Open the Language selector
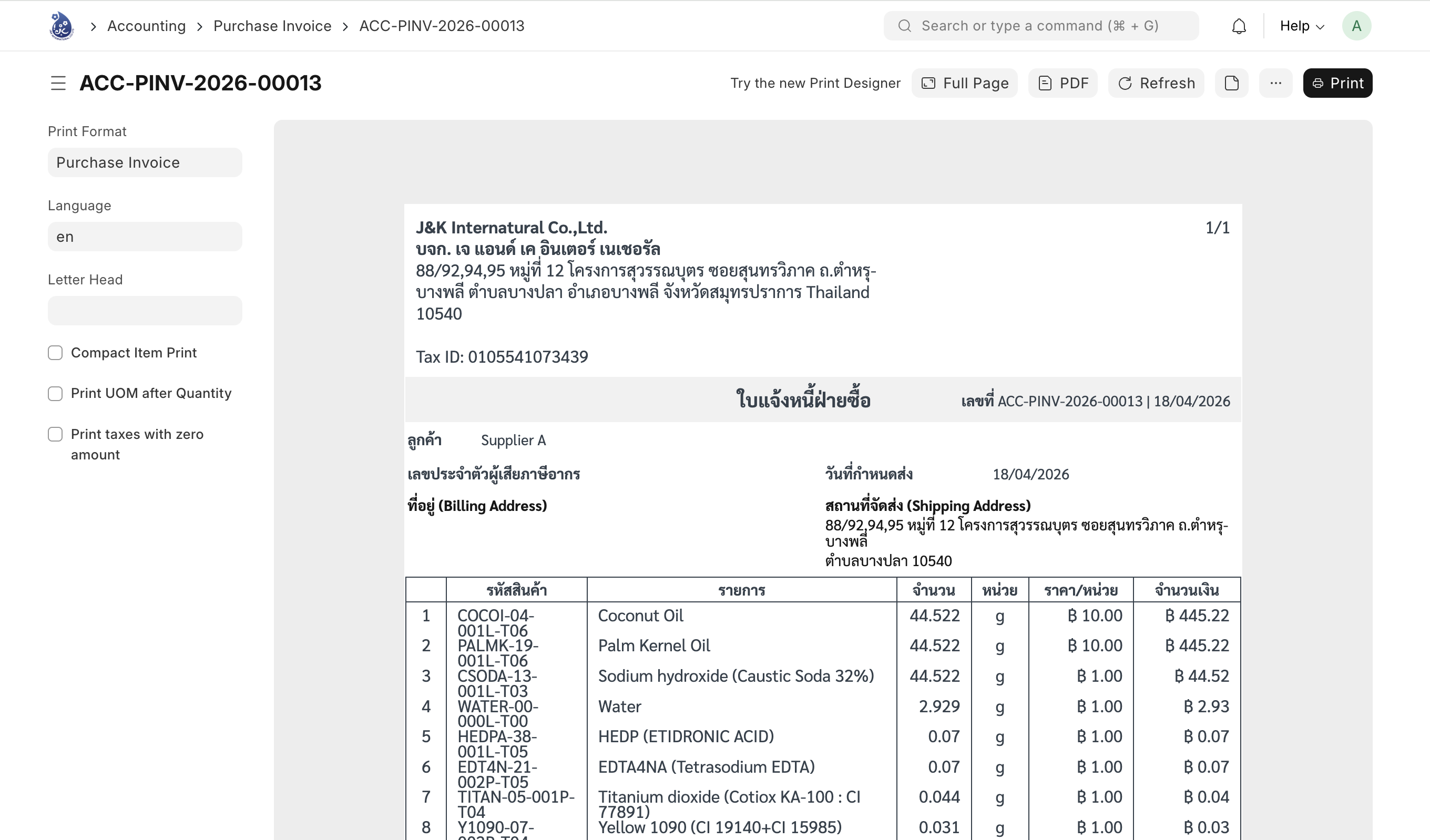This screenshot has height=840, width=1430. click(x=145, y=237)
